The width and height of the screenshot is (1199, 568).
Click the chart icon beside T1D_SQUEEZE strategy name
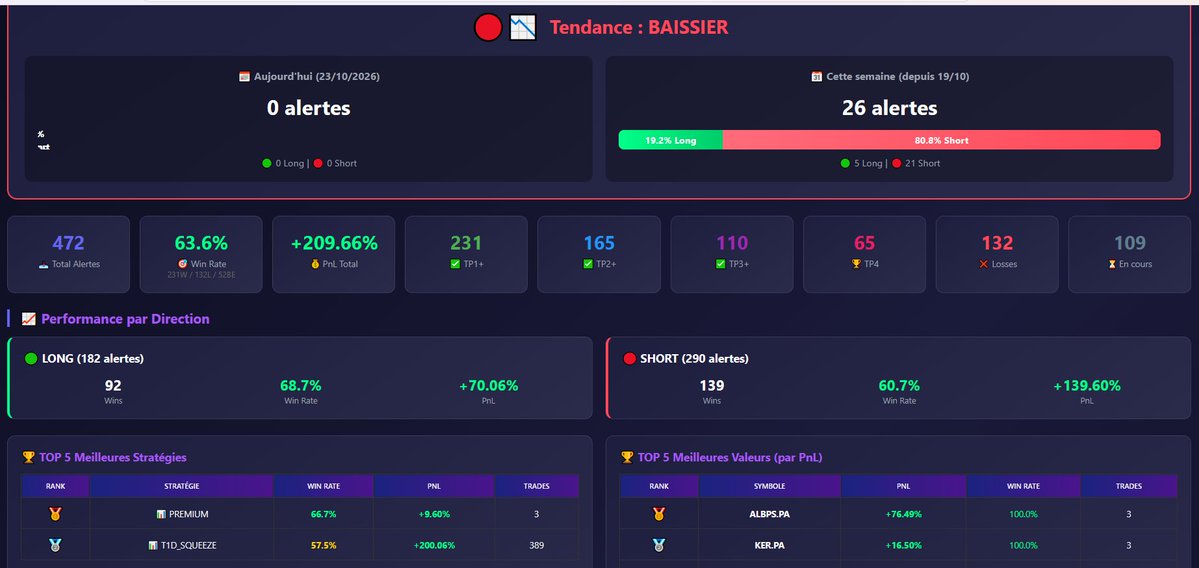(x=153, y=546)
